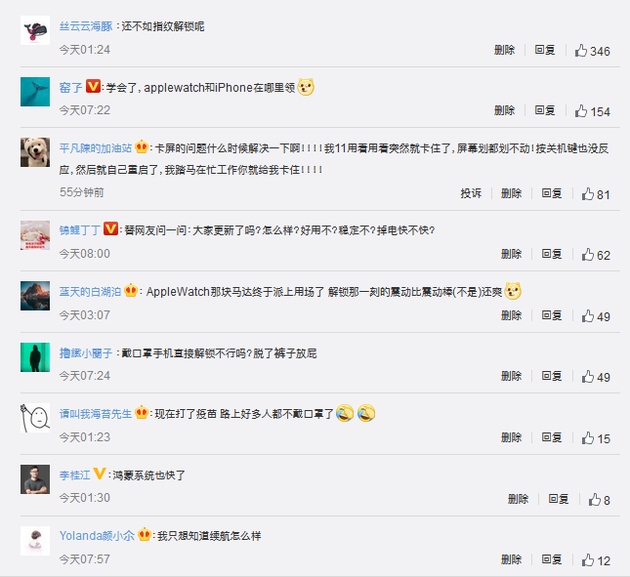Click thumbs-up on Yolanda颜小众's comment

click(587, 560)
